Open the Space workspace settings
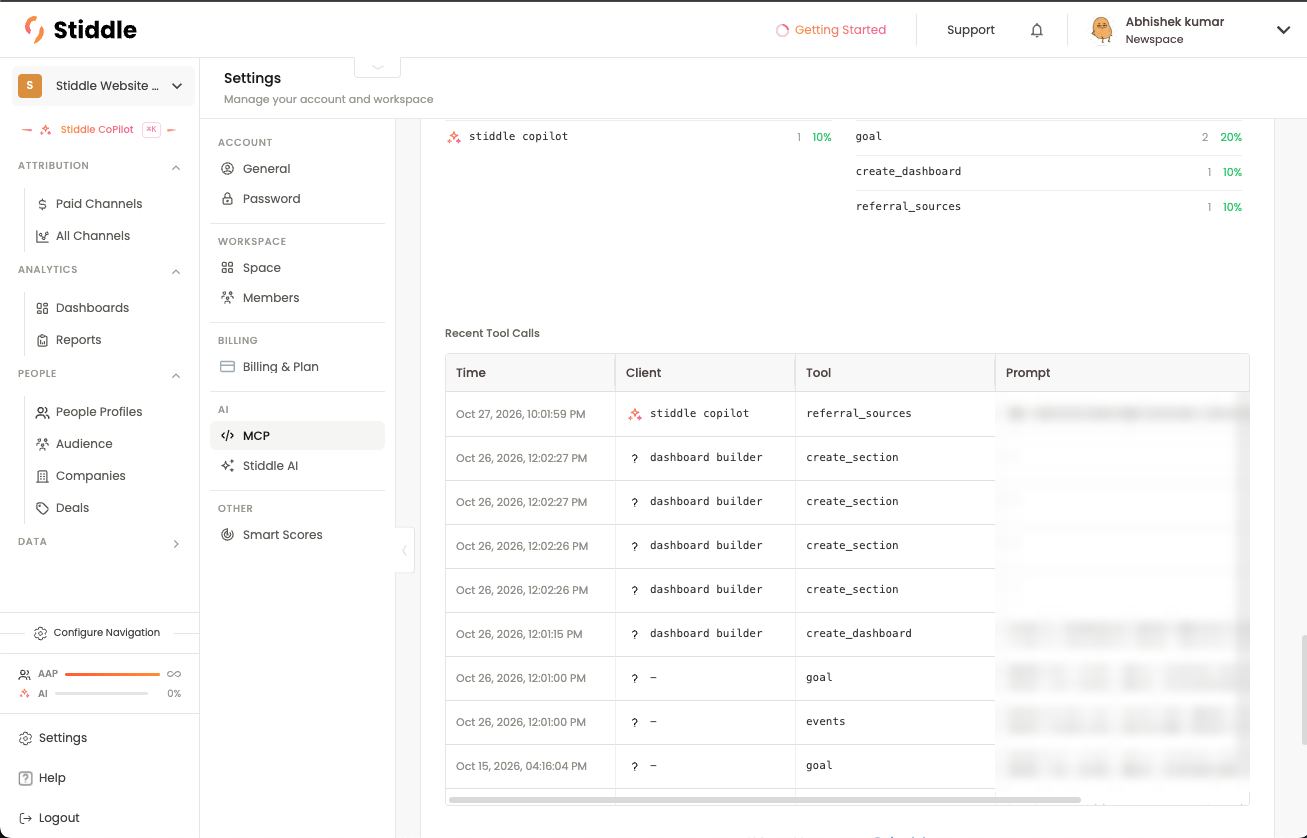1307x838 pixels. 297,268
